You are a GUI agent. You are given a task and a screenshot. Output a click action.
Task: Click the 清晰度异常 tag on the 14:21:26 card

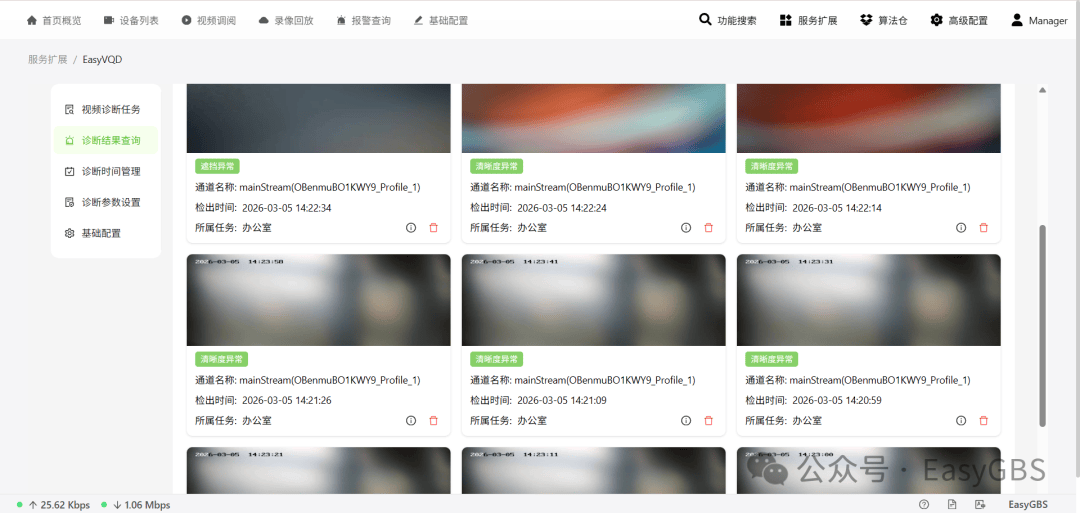[x=221, y=359]
